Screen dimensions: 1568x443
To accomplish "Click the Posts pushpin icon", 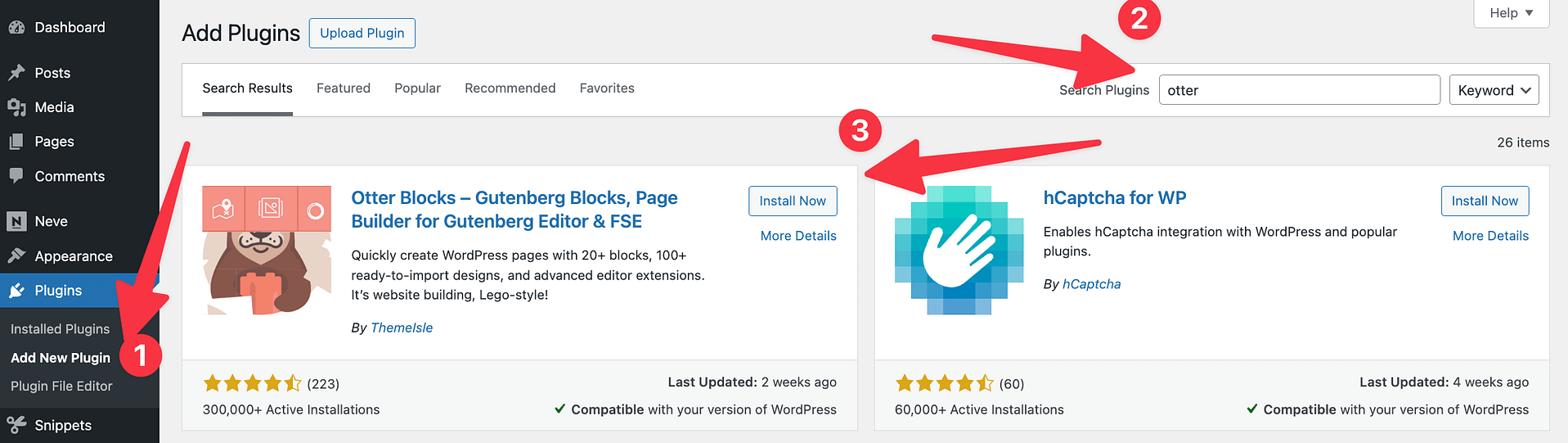I will tap(16, 73).
